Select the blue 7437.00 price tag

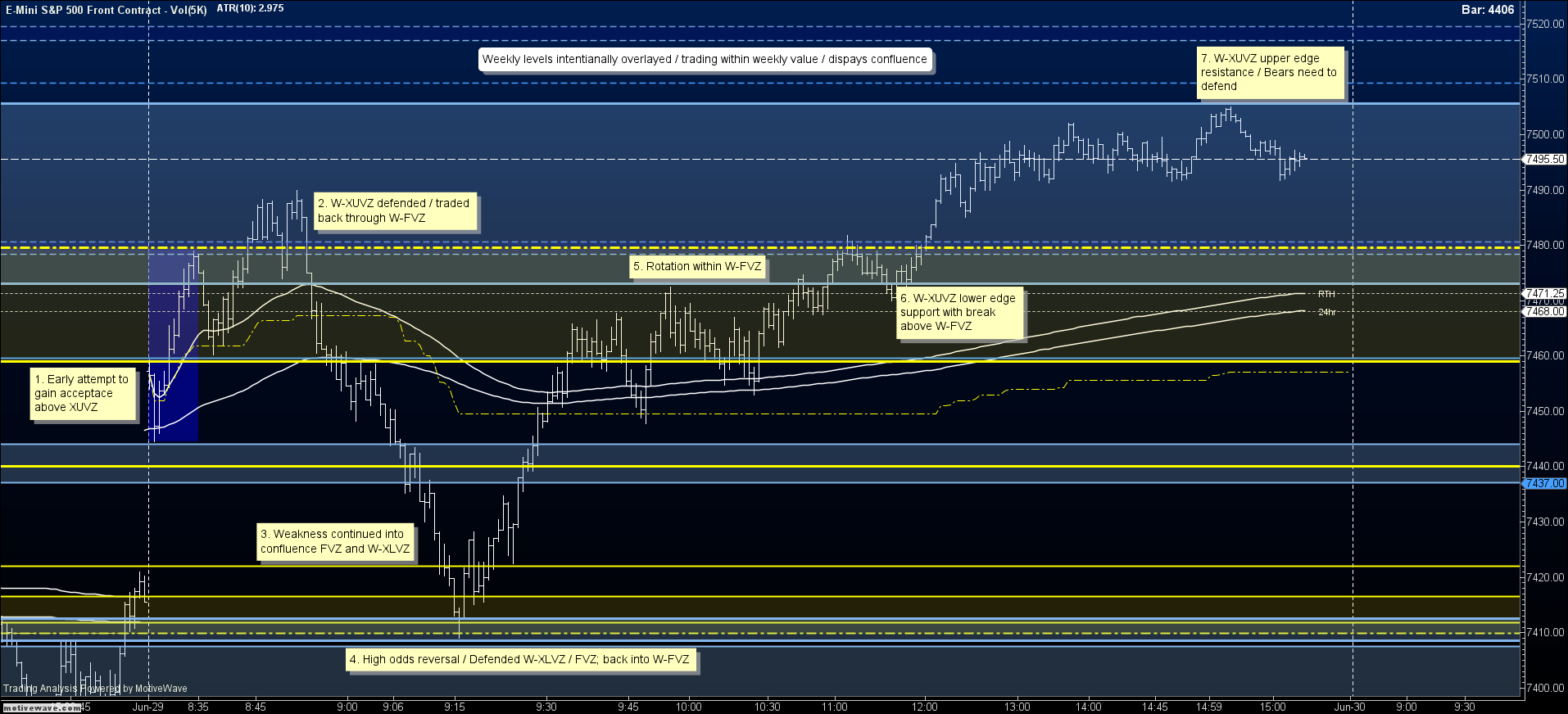[1544, 484]
